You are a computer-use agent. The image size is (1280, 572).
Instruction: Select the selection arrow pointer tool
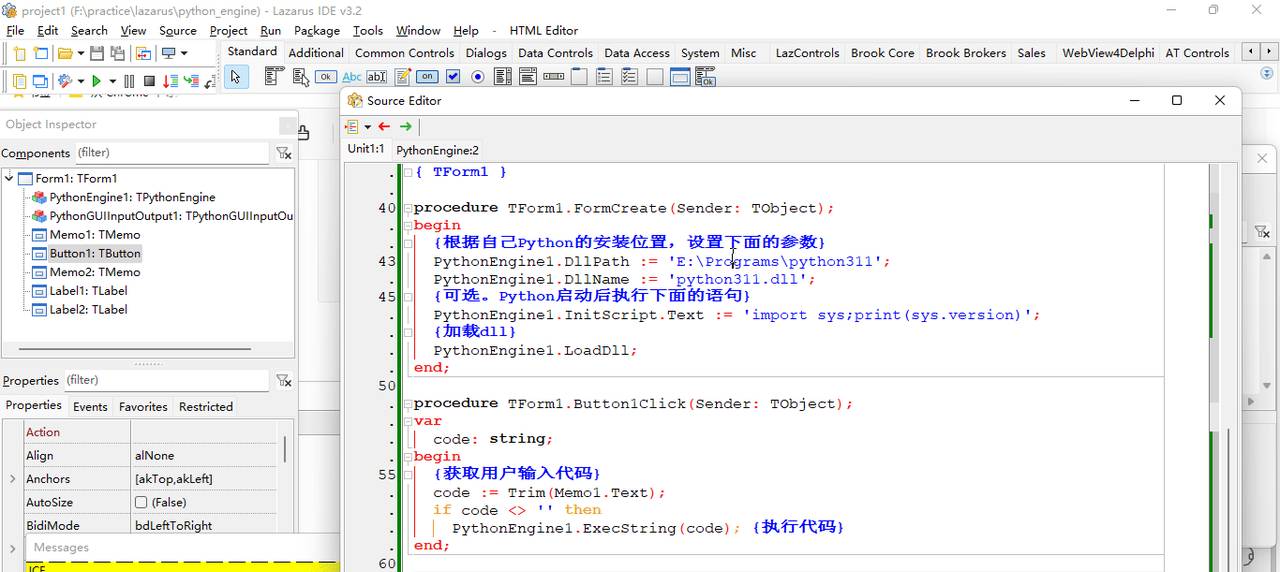tap(236, 76)
